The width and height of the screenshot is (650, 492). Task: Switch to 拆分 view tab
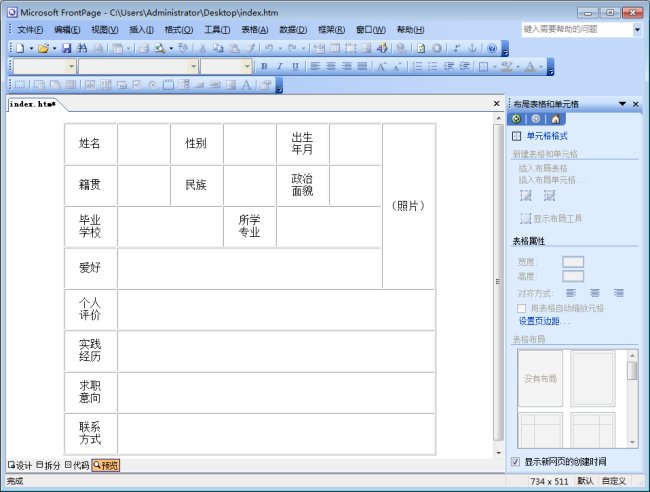[48, 465]
